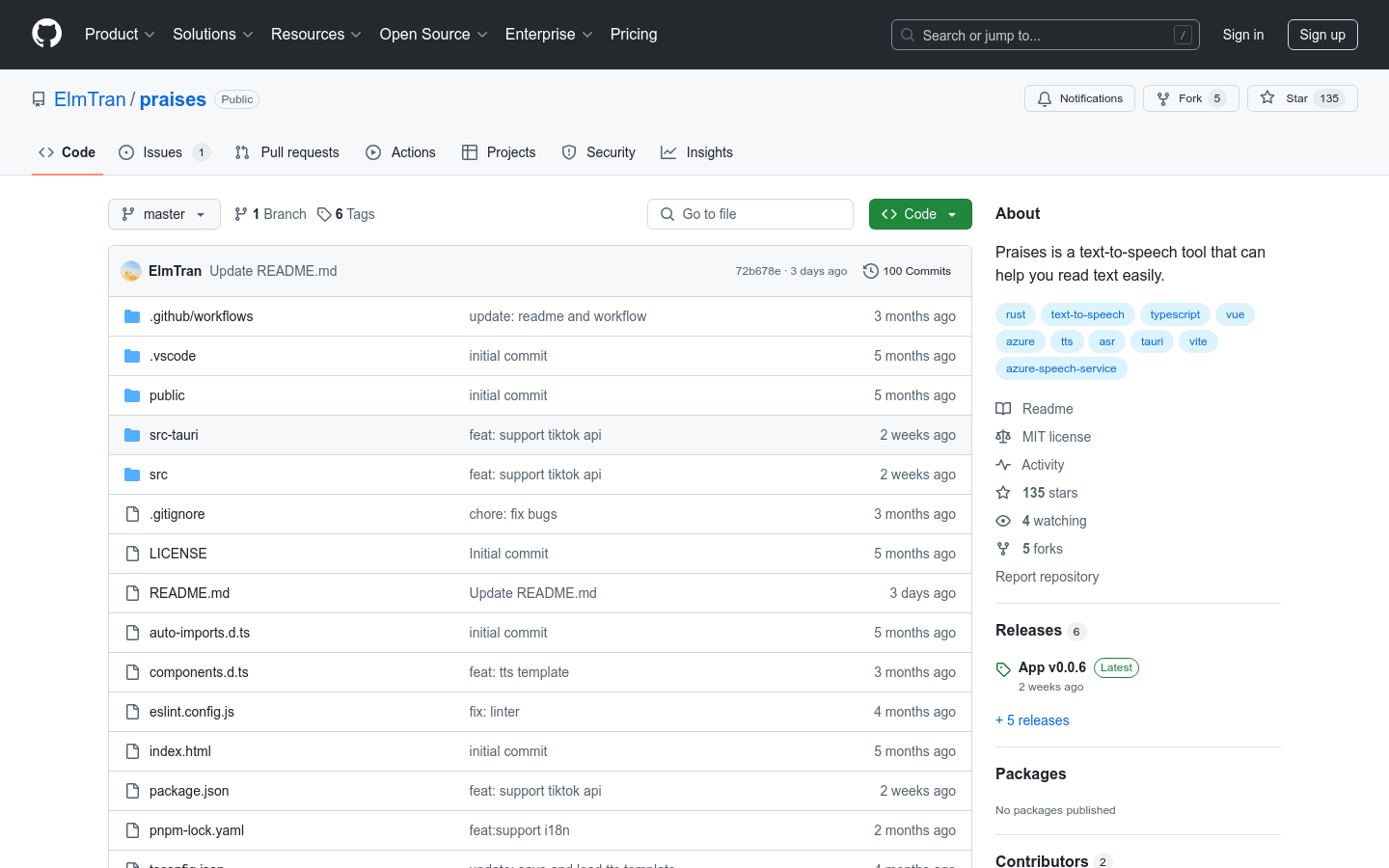Select the azure-speech-service topic tag
Viewport: 1389px width, 868px height.
tap(1061, 368)
